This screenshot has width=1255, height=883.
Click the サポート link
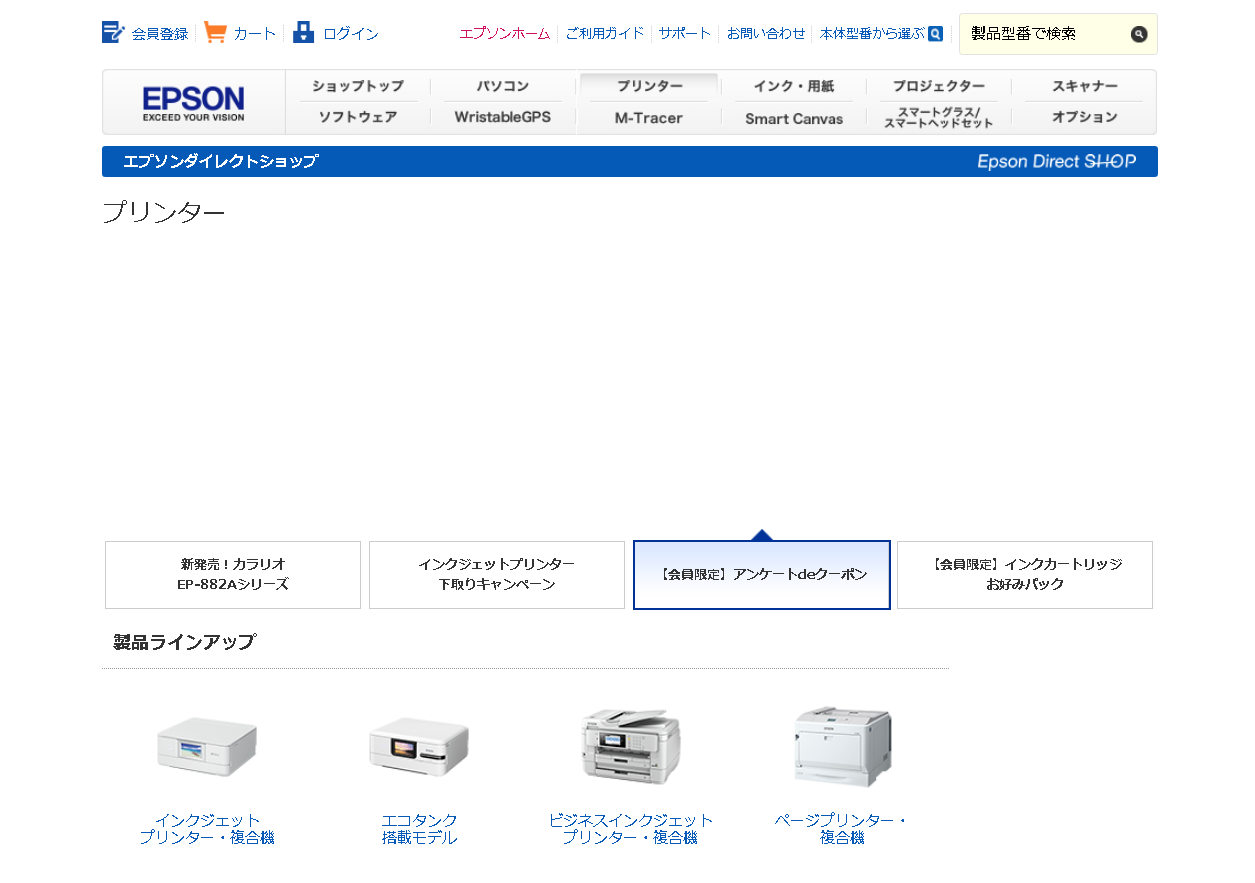pyautogui.click(x=685, y=33)
